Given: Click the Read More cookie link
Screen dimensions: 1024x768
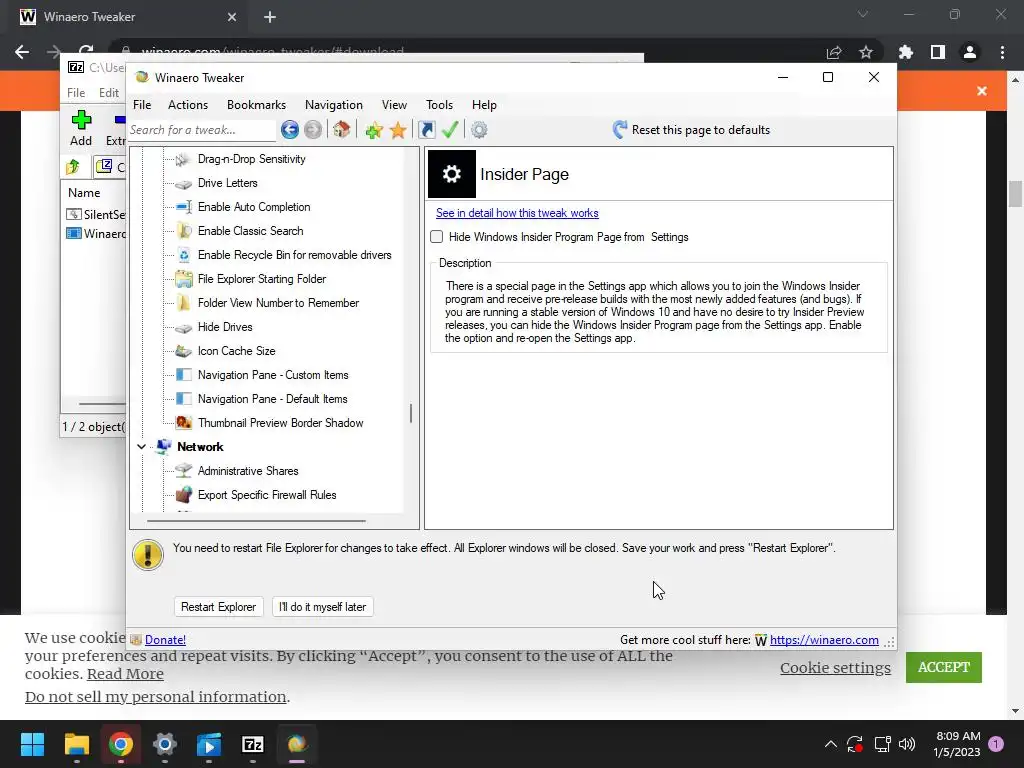Looking at the screenshot, I should tap(125, 674).
